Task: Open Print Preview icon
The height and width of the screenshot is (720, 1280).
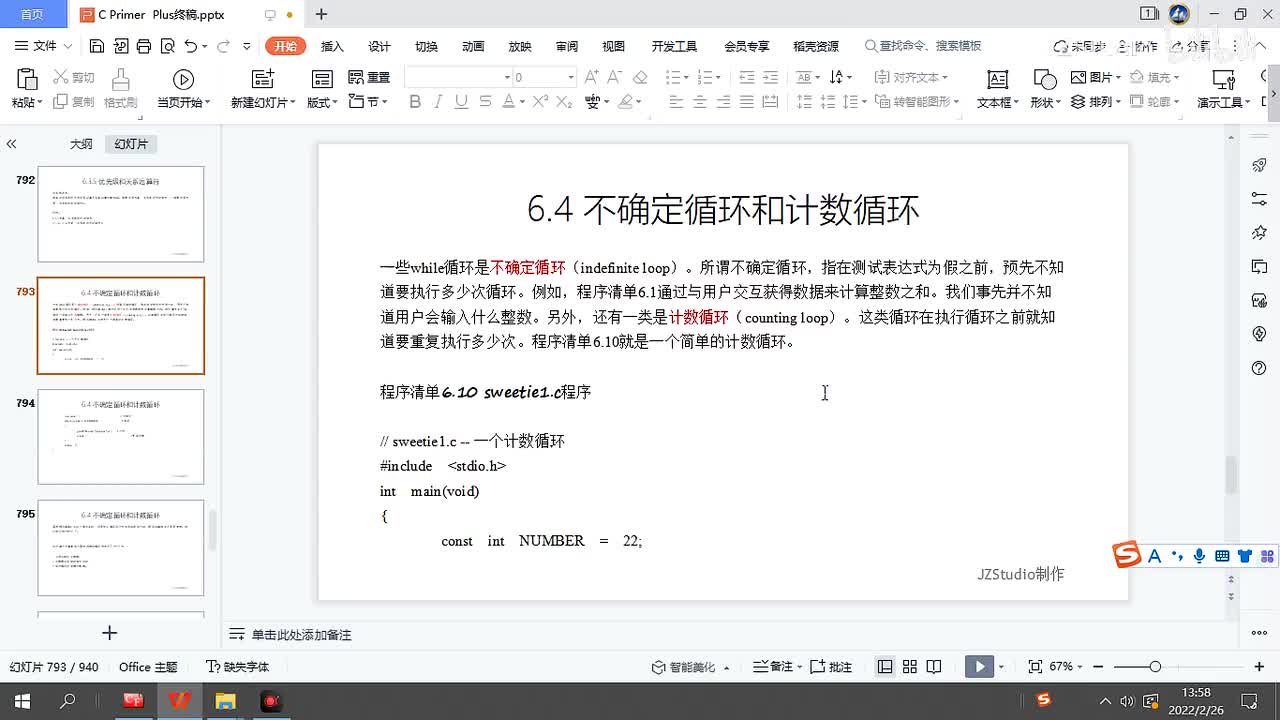Action: (166, 46)
